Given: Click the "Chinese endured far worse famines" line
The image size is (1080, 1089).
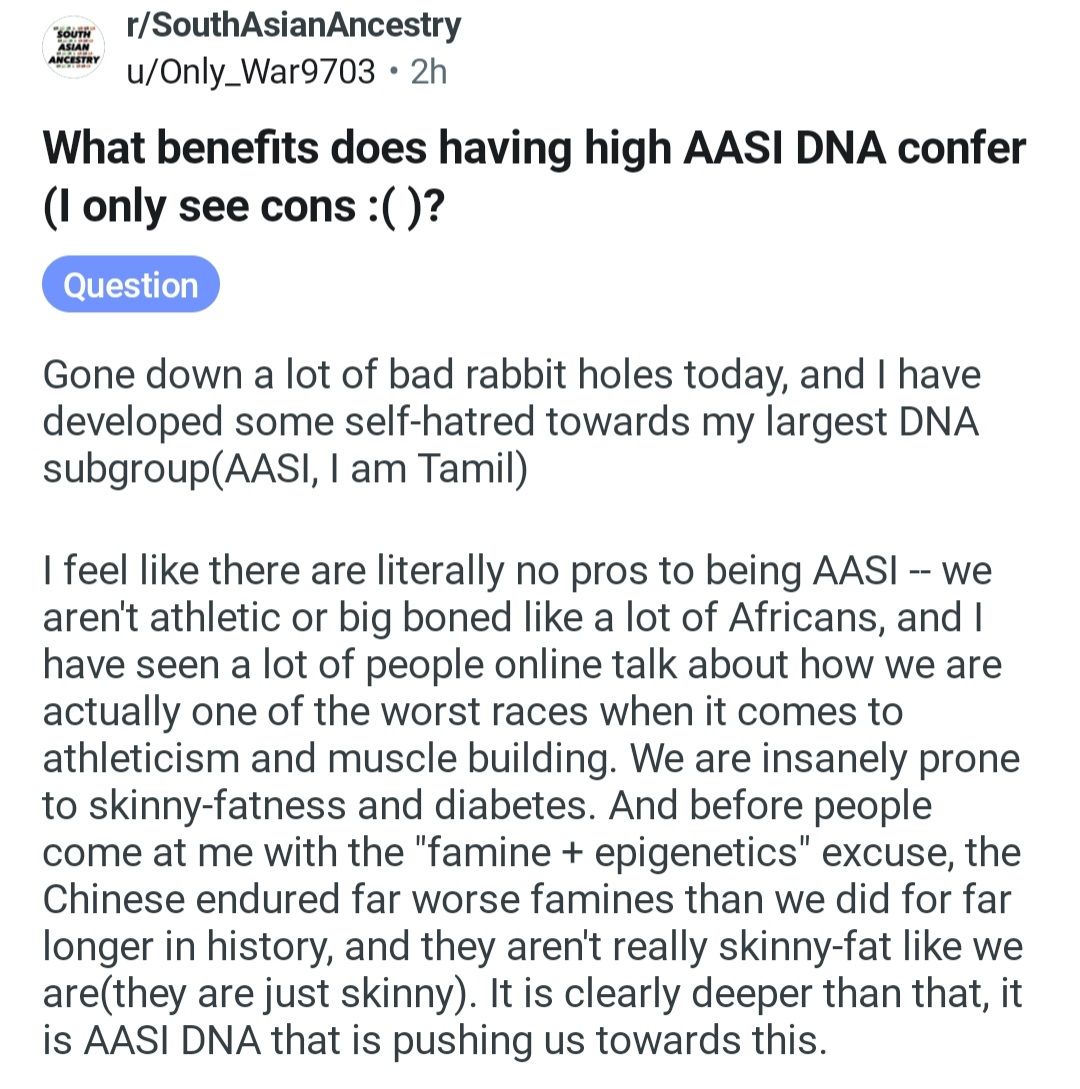Looking at the screenshot, I should pyautogui.click(x=526, y=899).
